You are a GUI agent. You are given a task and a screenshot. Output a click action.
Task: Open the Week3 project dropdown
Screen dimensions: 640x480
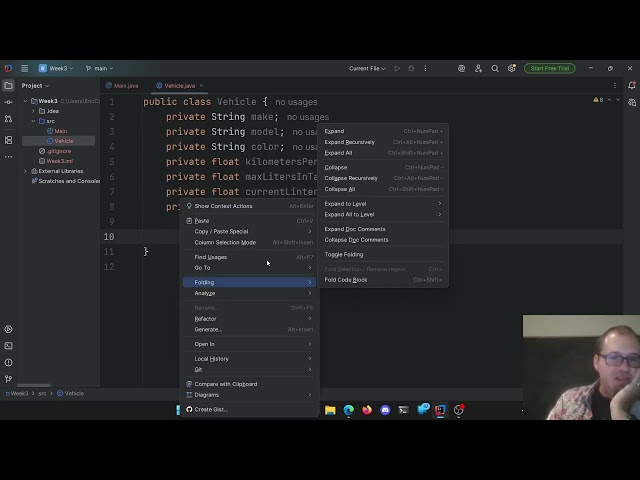(56, 69)
